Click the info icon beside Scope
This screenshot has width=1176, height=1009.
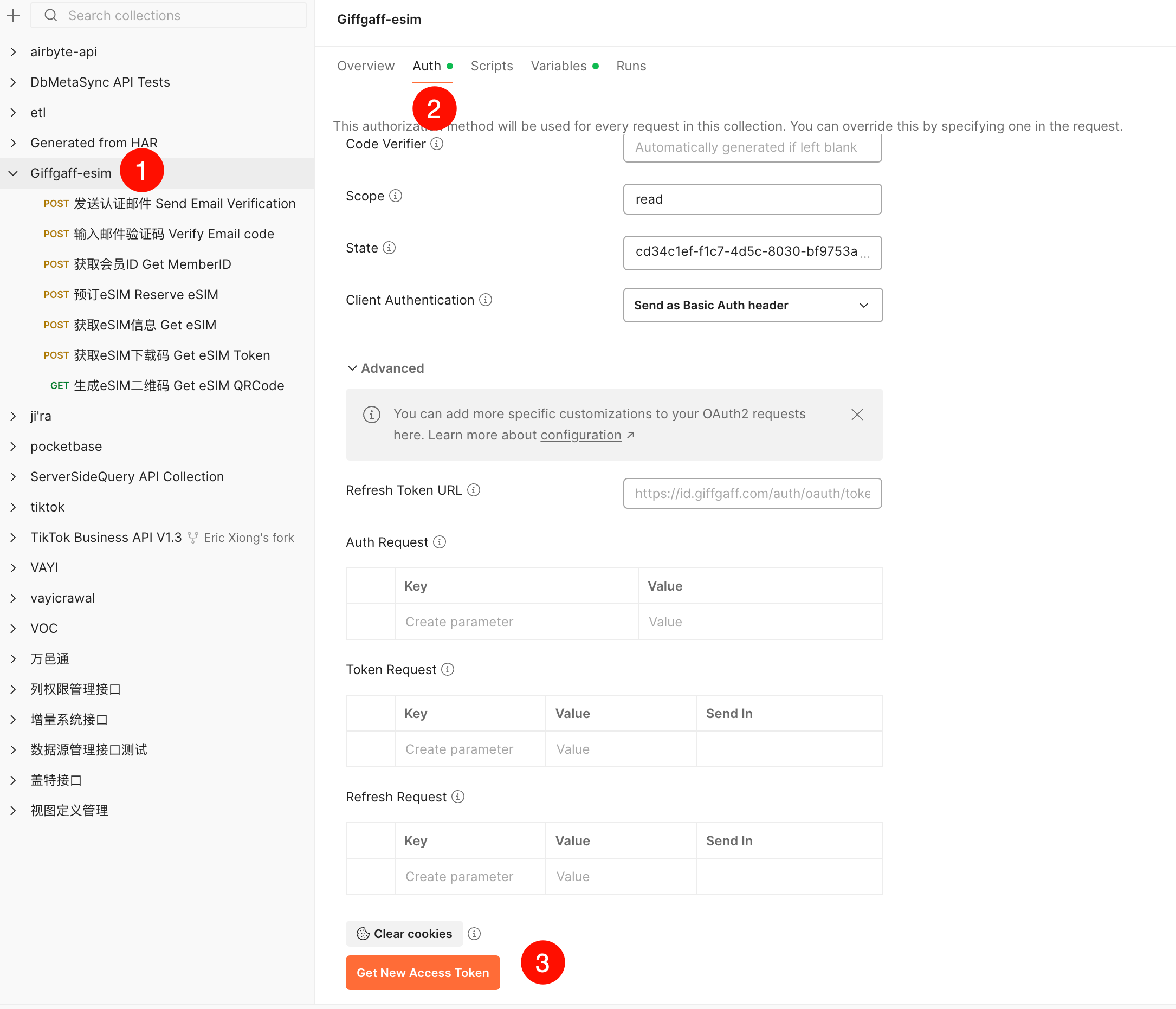tap(396, 196)
